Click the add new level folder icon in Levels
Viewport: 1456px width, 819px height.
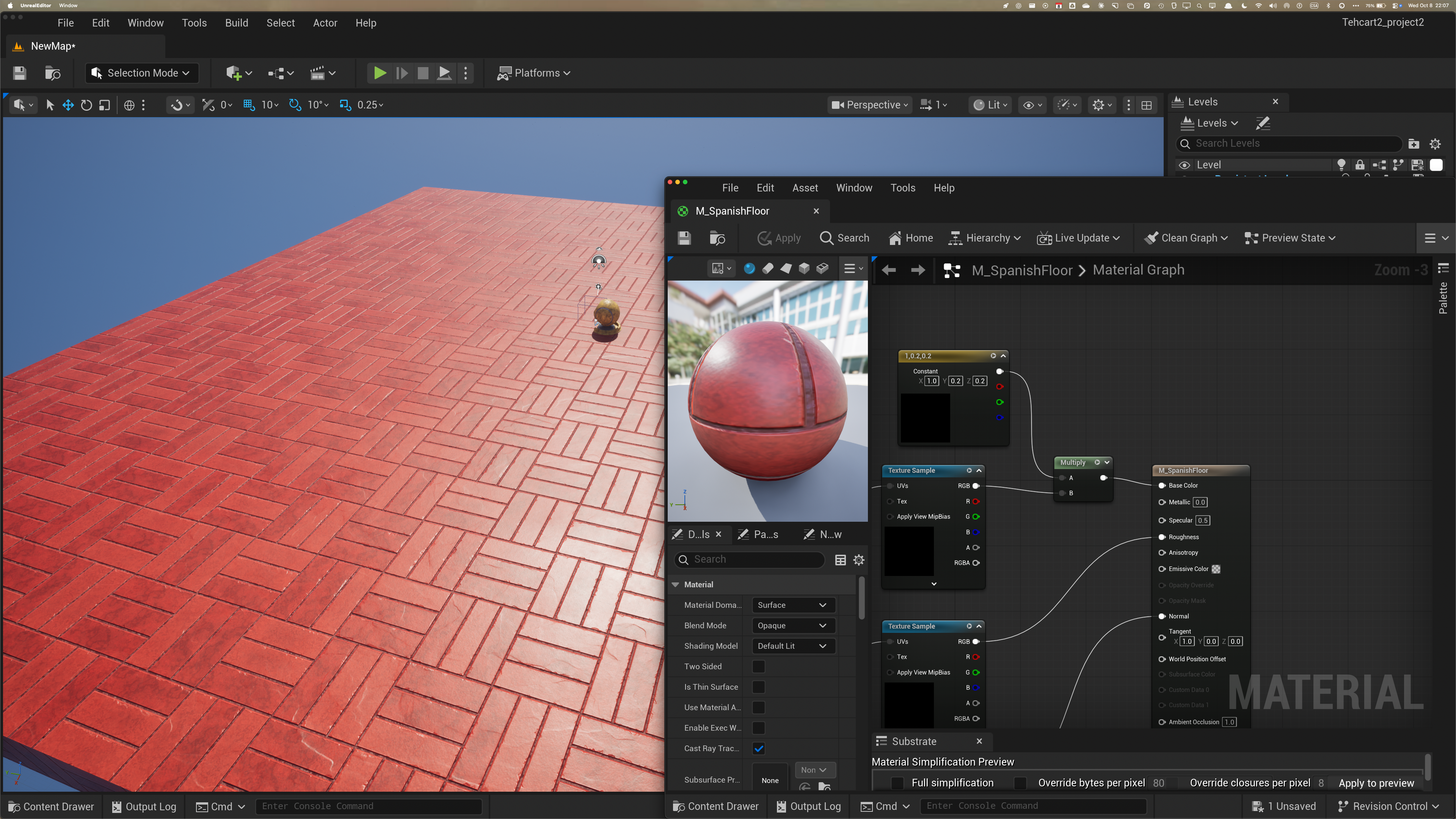click(1414, 144)
